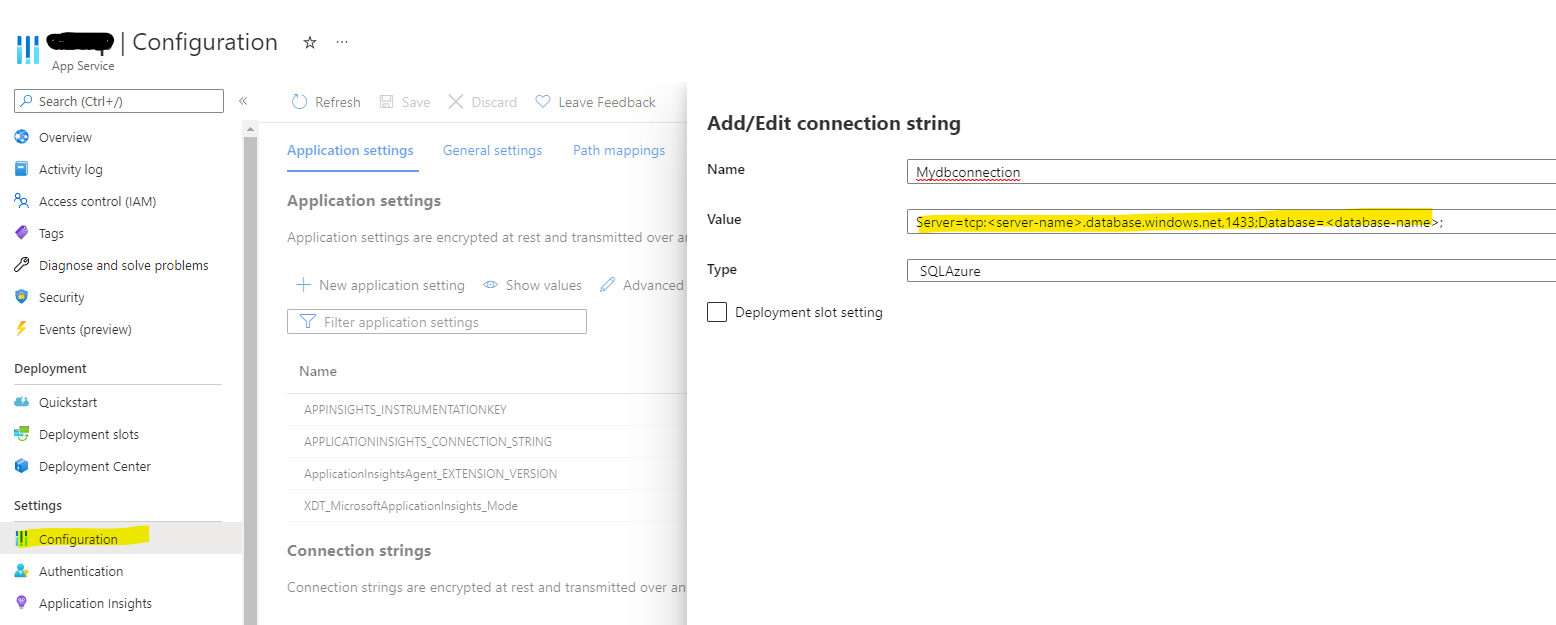Click Leave Feedback link
The height and width of the screenshot is (625, 1556).
pyautogui.click(x=596, y=102)
